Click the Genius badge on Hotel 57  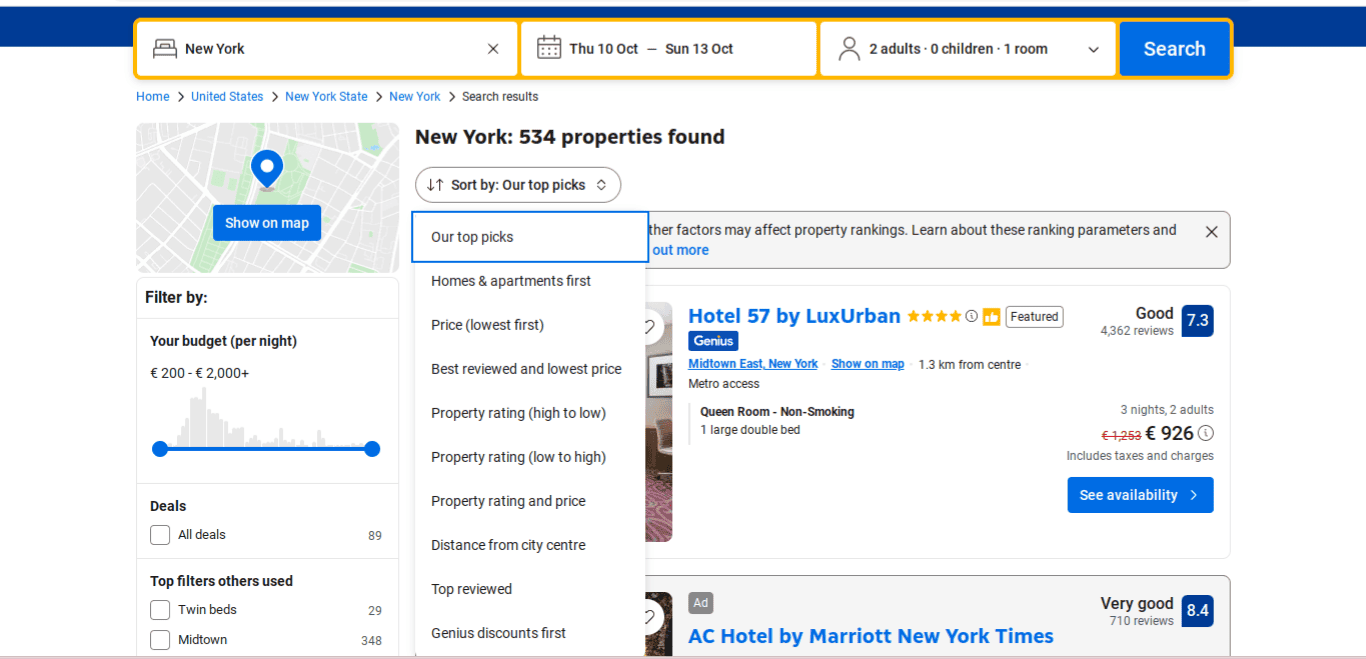(713, 341)
